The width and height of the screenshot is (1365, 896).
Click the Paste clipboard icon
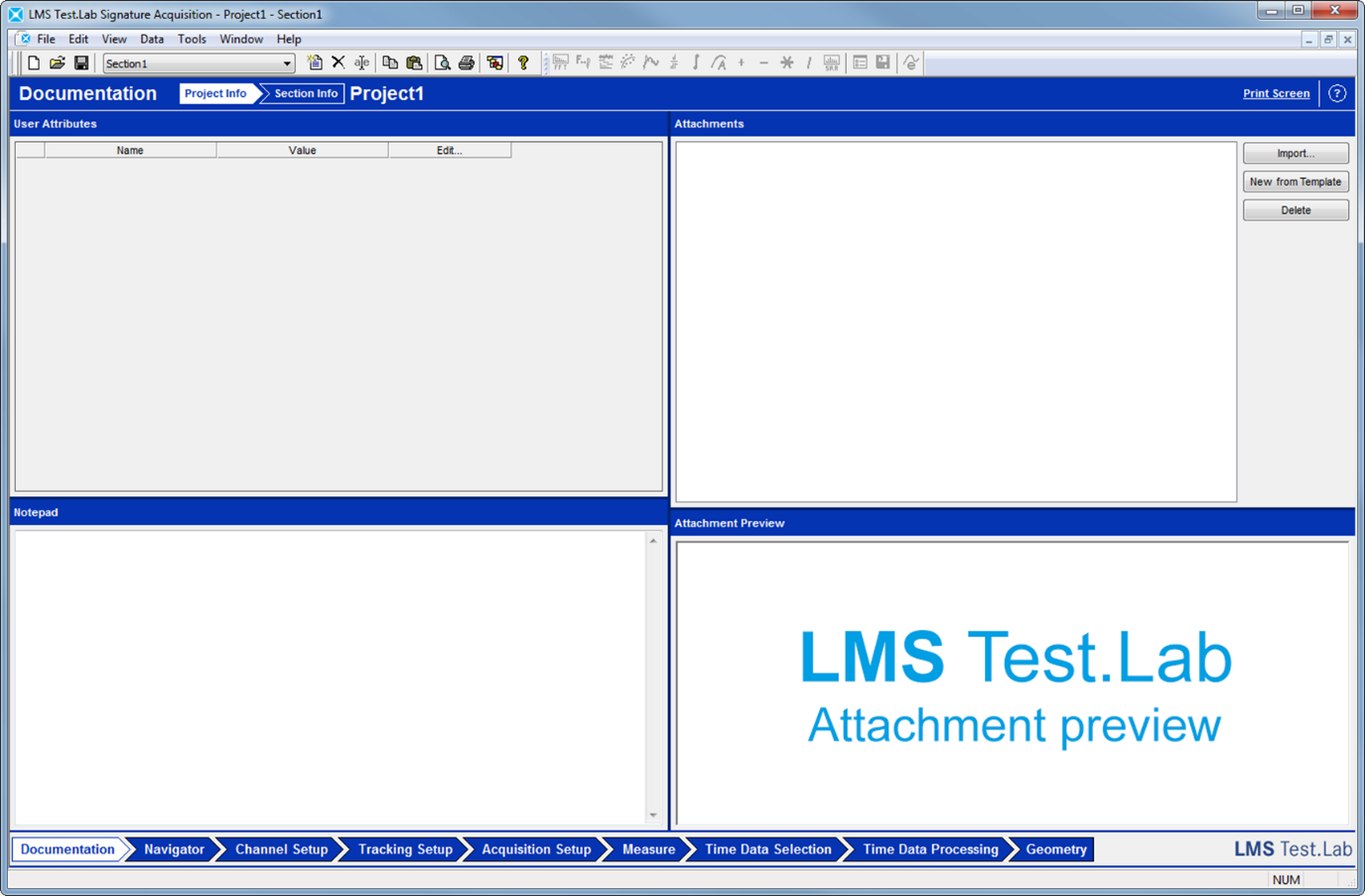(x=414, y=63)
